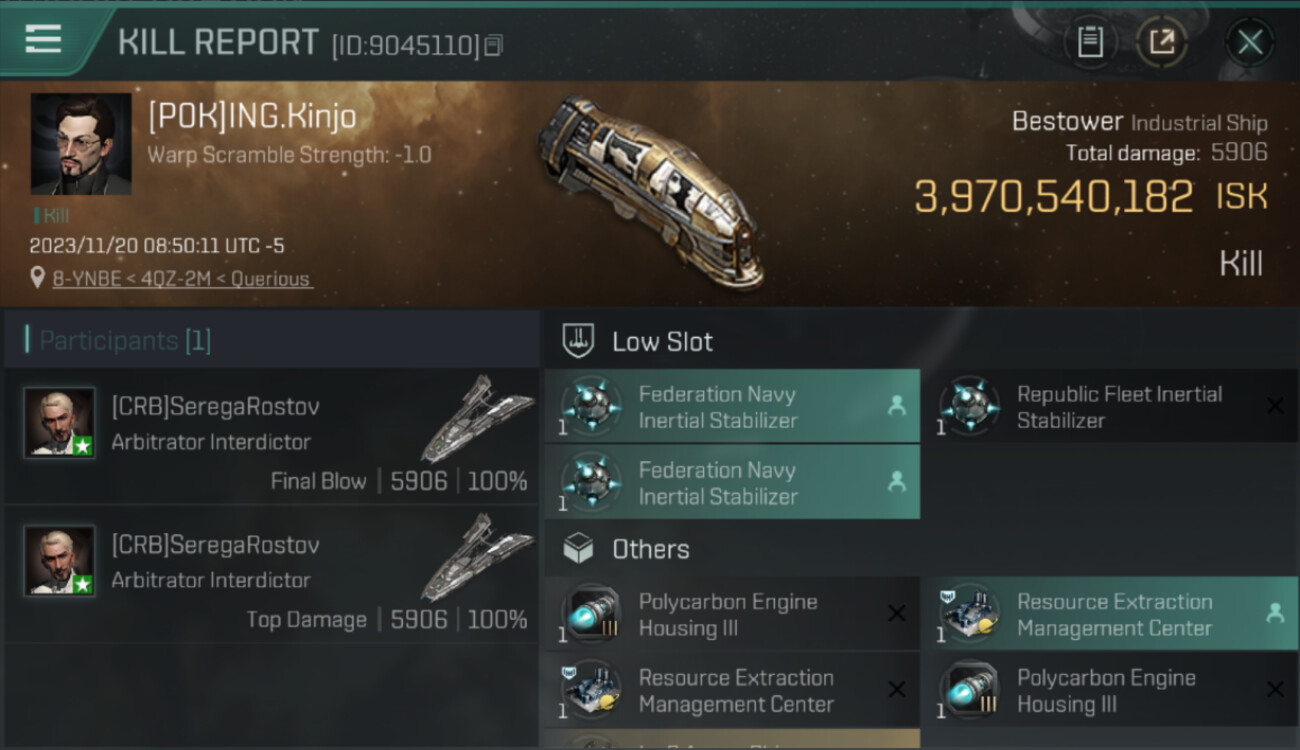Select highlighted Resource Extraction Management Center
Screen dimensions: 1300x750
(1108, 614)
